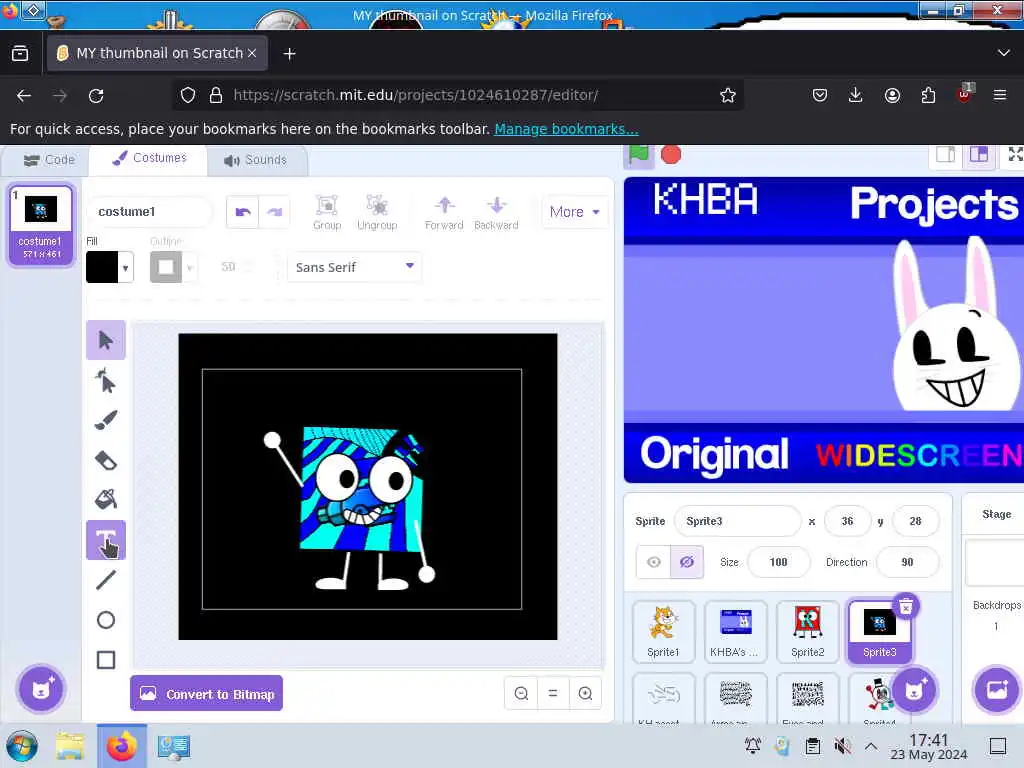Open the Outline color dropdown
This screenshot has height=768, width=1024.
click(190, 268)
